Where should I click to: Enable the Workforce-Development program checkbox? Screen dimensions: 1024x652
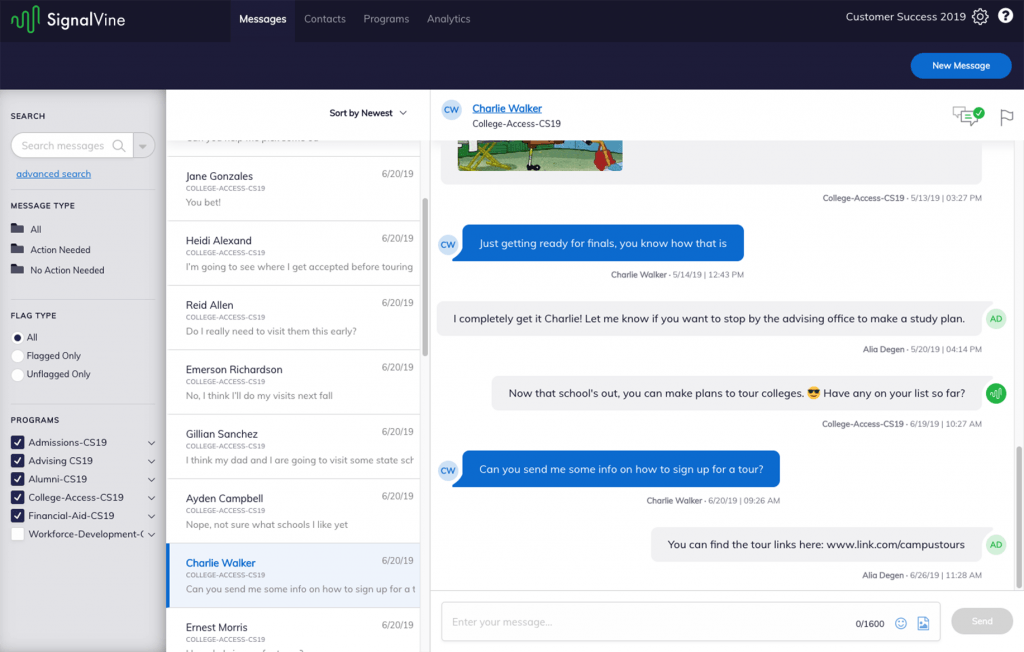click(x=18, y=534)
